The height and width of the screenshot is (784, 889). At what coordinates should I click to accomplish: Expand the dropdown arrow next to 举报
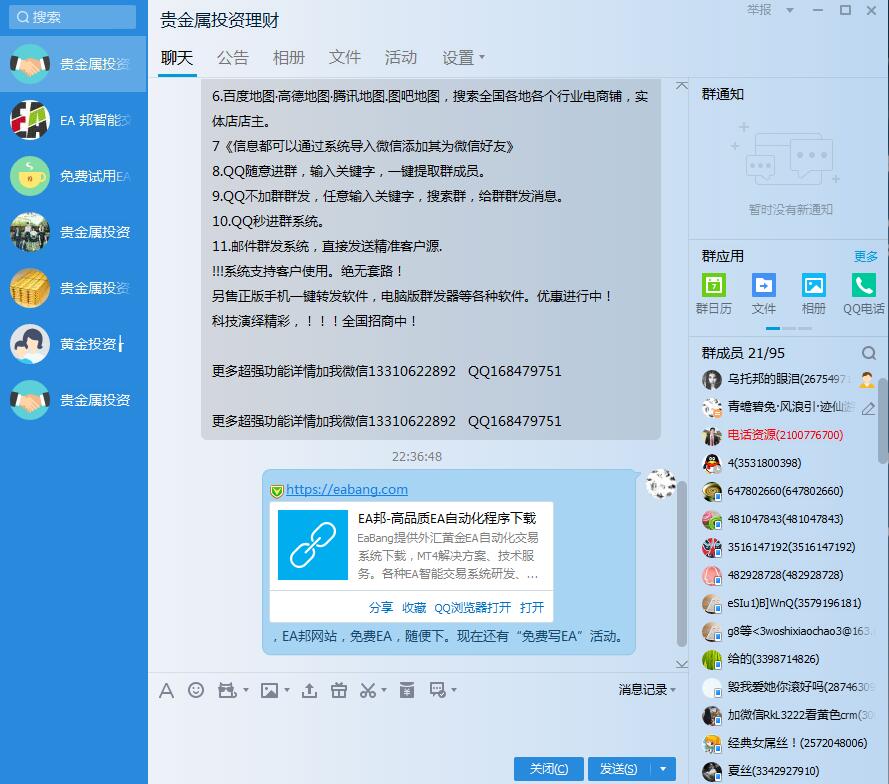tap(790, 10)
